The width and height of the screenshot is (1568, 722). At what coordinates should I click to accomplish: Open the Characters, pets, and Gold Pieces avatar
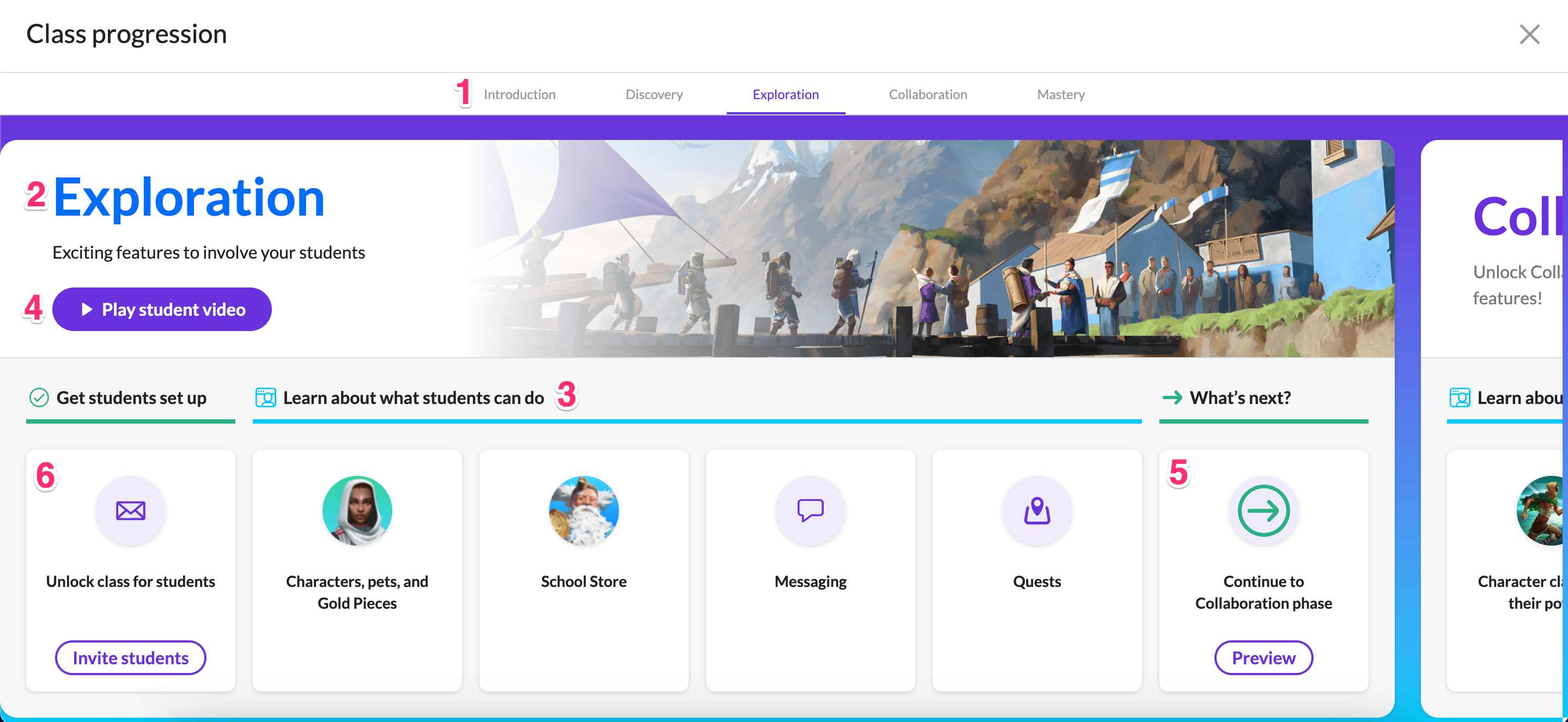[x=357, y=510]
